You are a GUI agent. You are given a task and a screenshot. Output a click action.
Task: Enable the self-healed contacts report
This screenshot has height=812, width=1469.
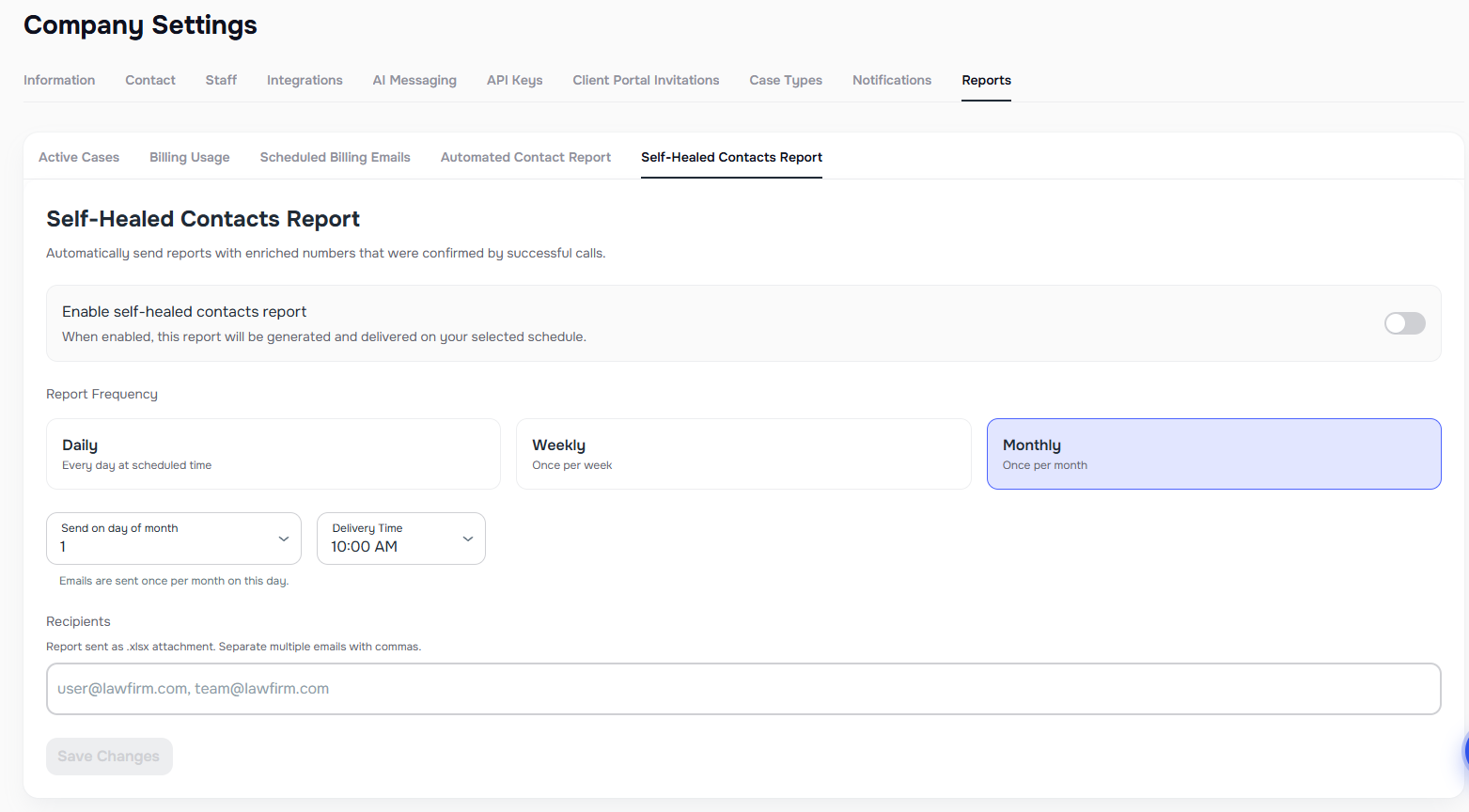click(x=1404, y=323)
